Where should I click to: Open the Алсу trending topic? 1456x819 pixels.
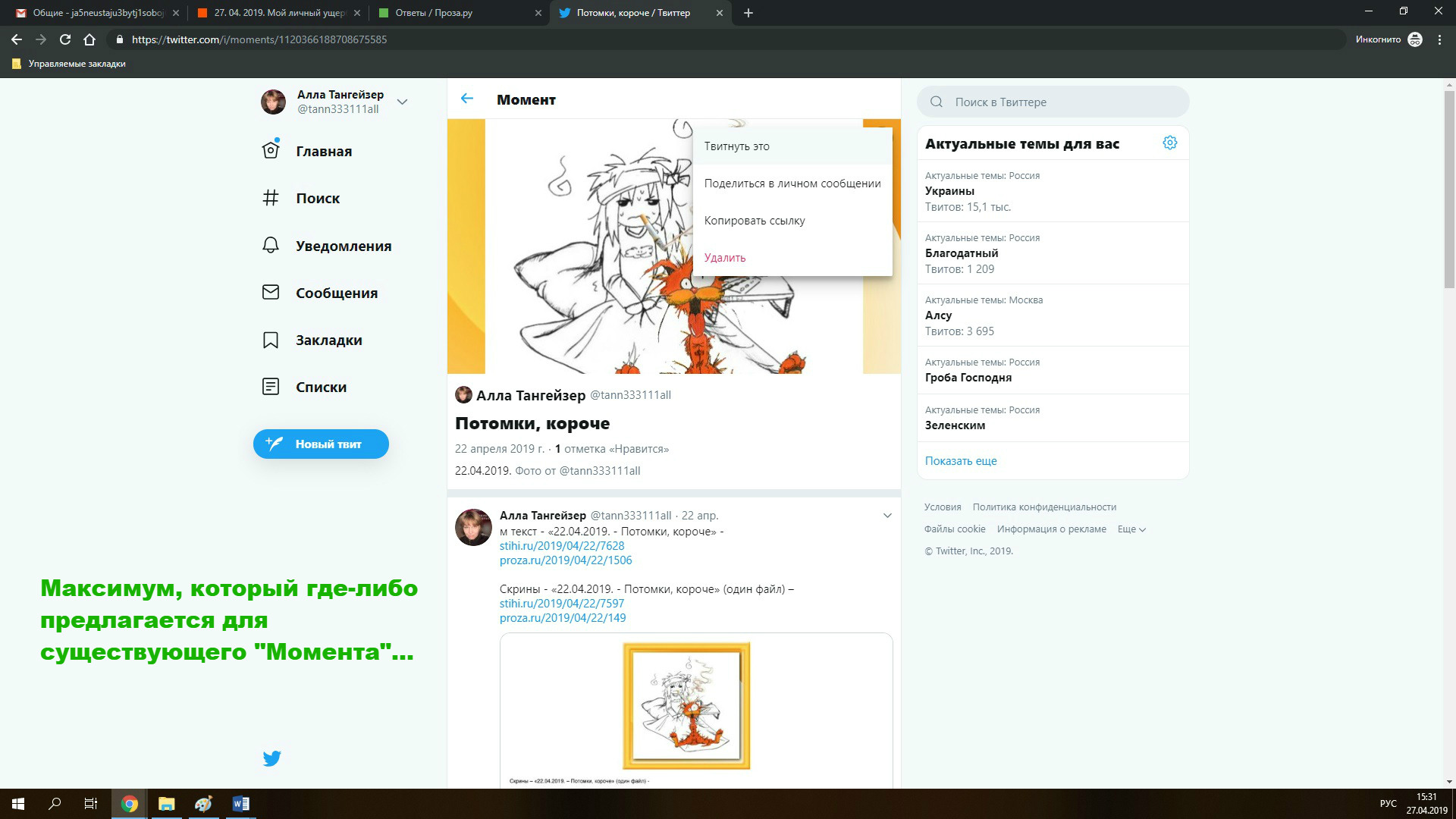pyautogui.click(x=1053, y=315)
